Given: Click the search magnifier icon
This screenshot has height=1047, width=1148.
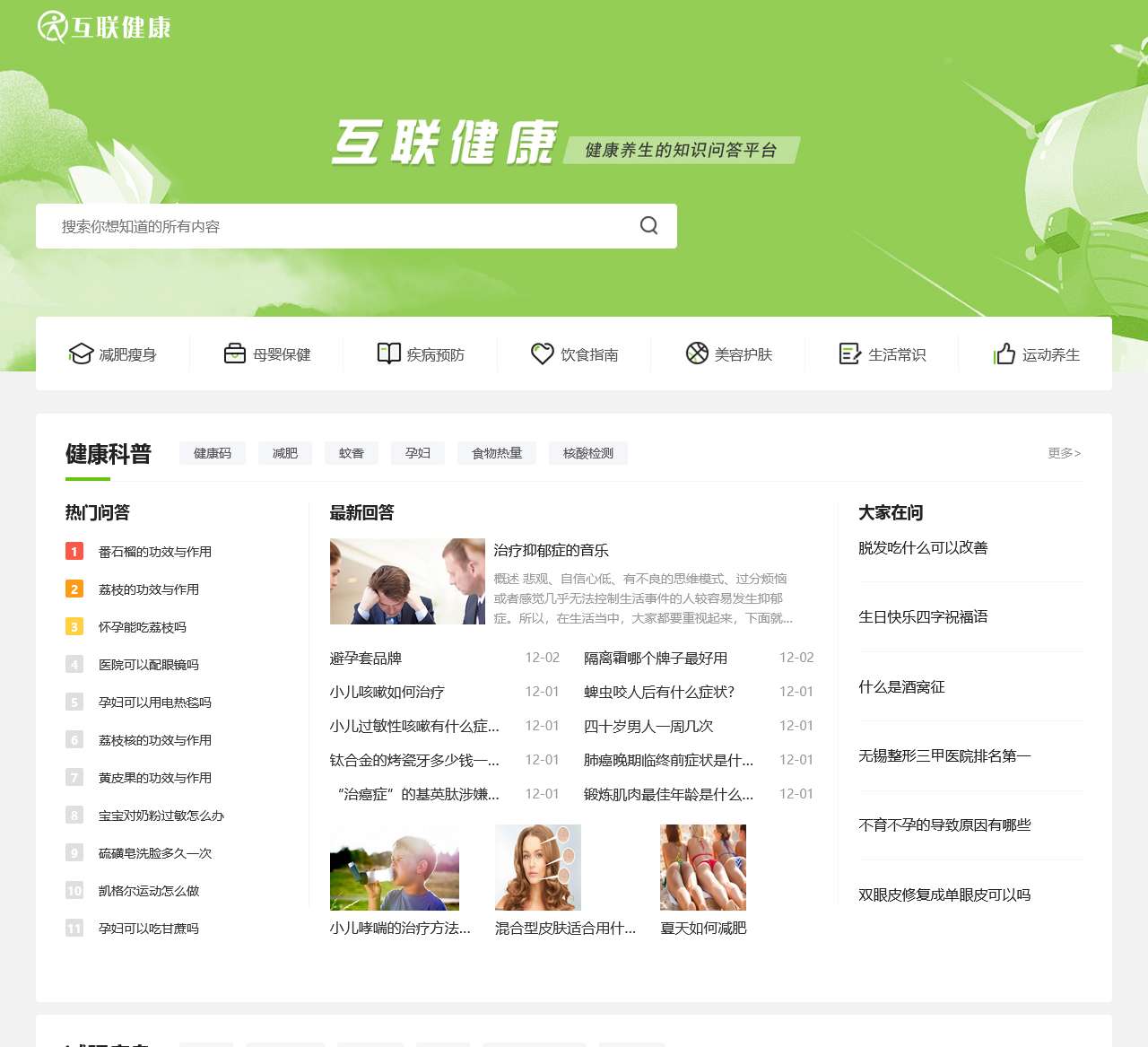Looking at the screenshot, I should [648, 225].
